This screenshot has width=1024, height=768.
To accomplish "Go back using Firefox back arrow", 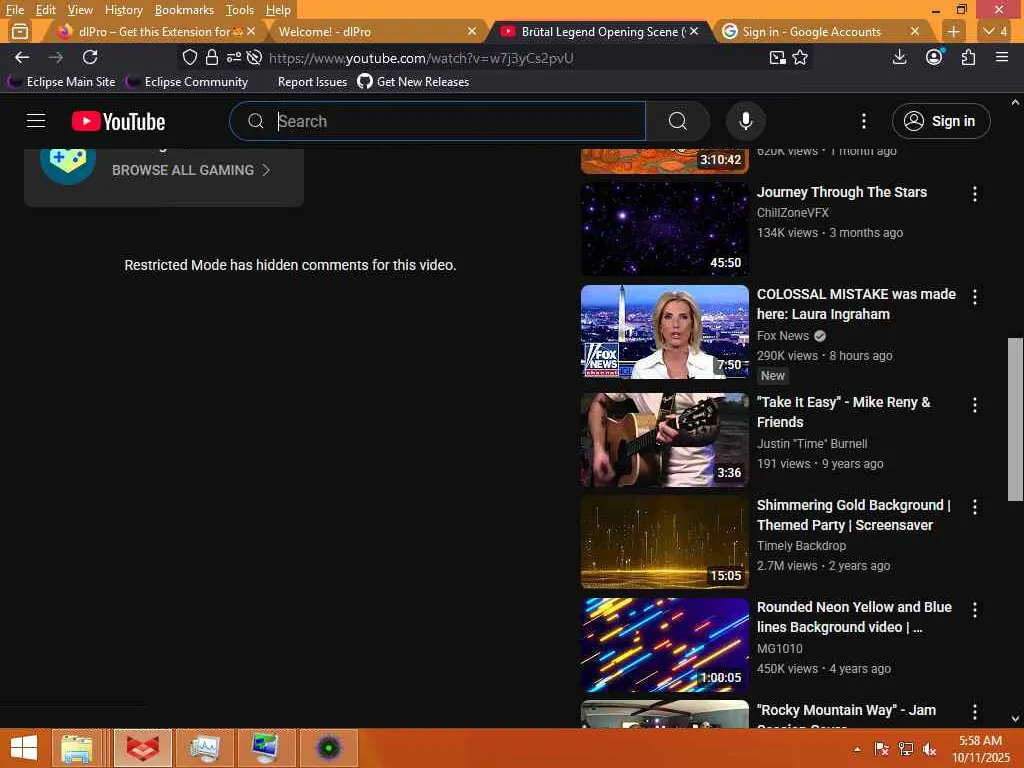I will [x=22, y=57].
